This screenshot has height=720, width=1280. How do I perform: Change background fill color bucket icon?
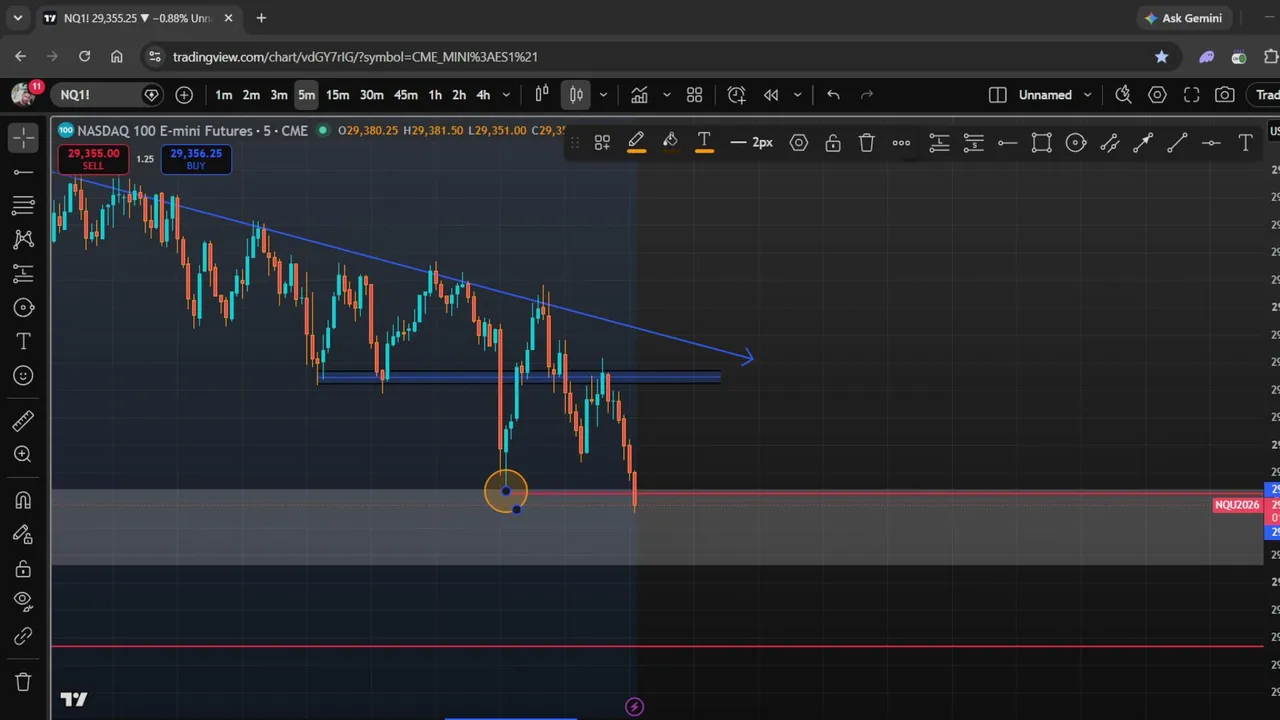[x=670, y=143]
